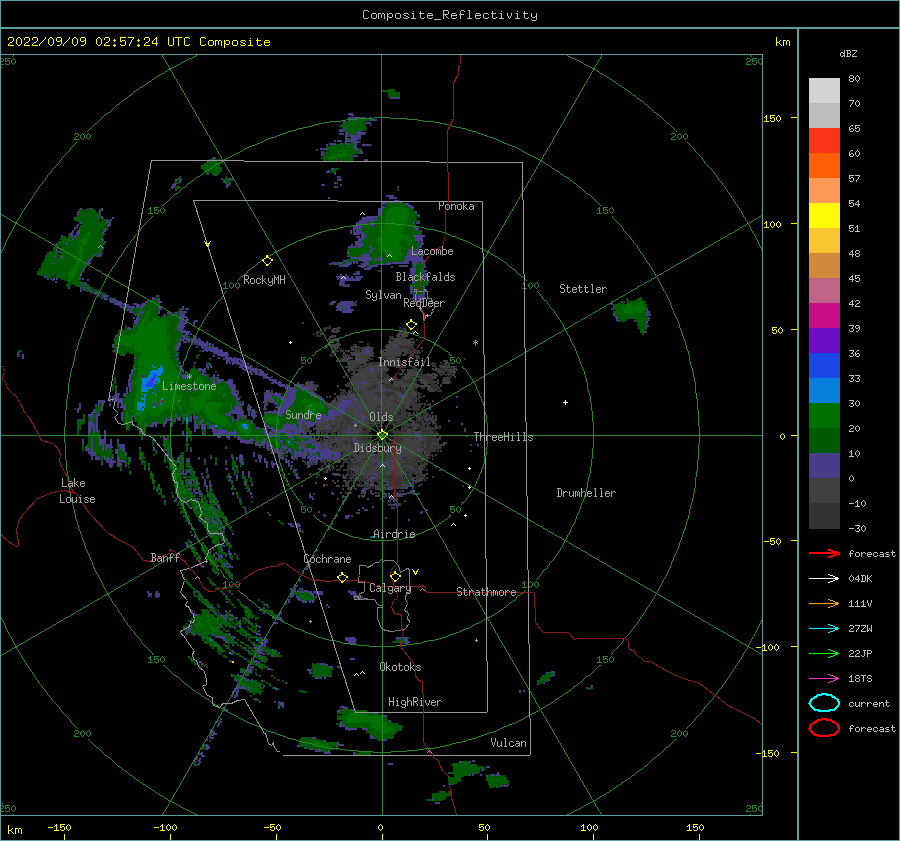Click the 18TS legend label
The height and width of the screenshot is (841, 900).
click(x=860, y=679)
